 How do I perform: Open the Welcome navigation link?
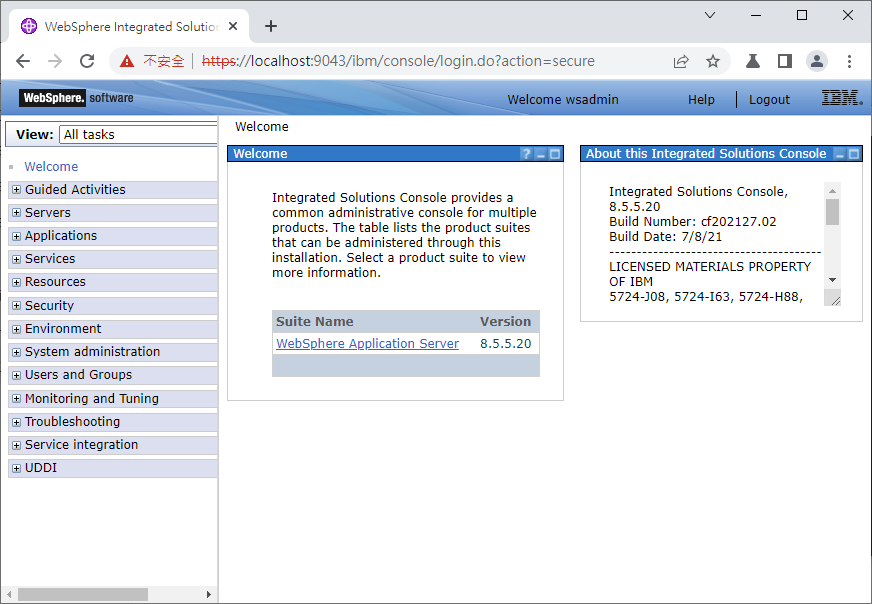point(51,166)
